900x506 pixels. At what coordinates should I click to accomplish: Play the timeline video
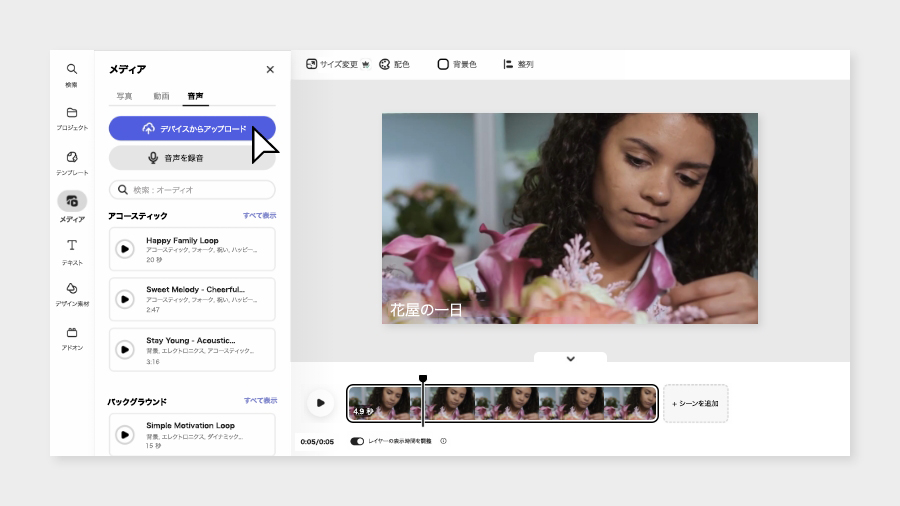(x=320, y=403)
